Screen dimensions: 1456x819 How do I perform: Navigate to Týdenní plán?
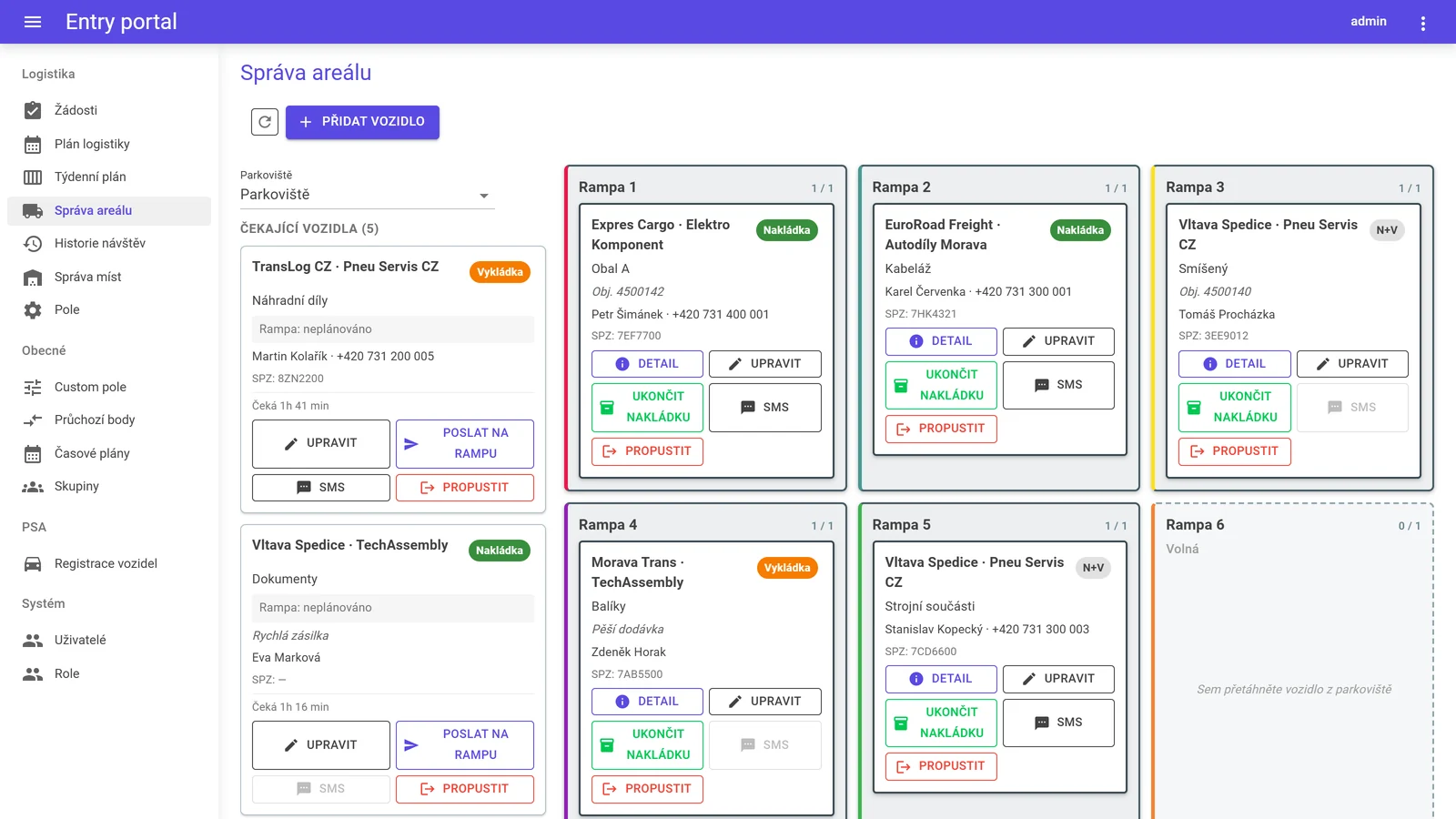[x=109, y=177]
